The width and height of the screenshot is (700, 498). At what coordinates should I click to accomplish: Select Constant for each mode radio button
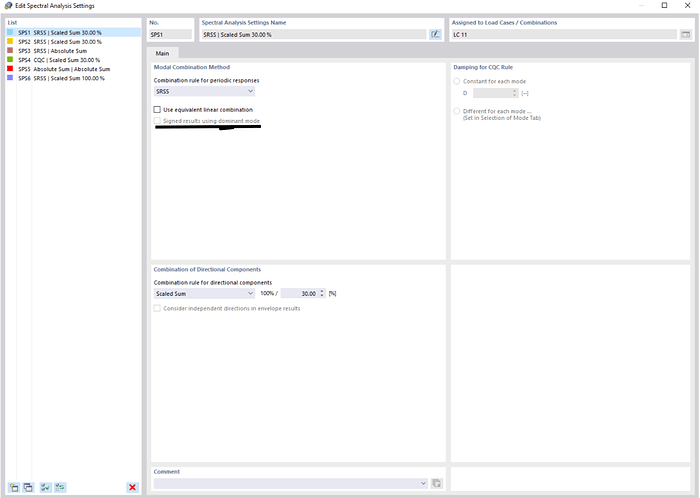[458, 80]
